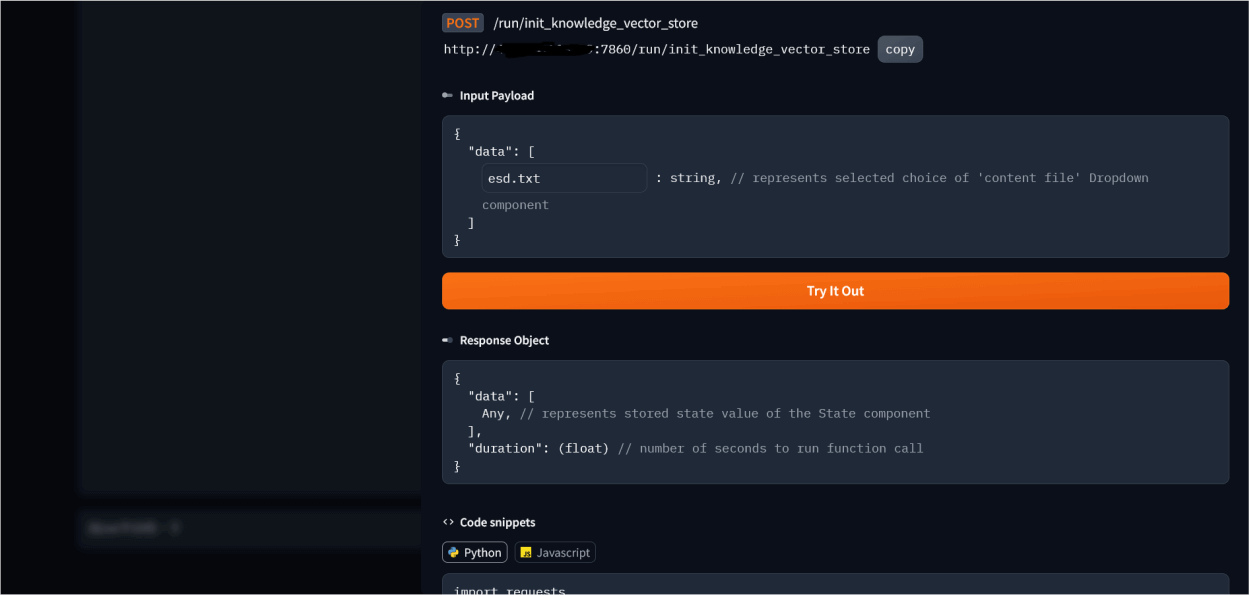Click the import requests code line
The width and height of the screenshot is (1249, 595).
509,589
